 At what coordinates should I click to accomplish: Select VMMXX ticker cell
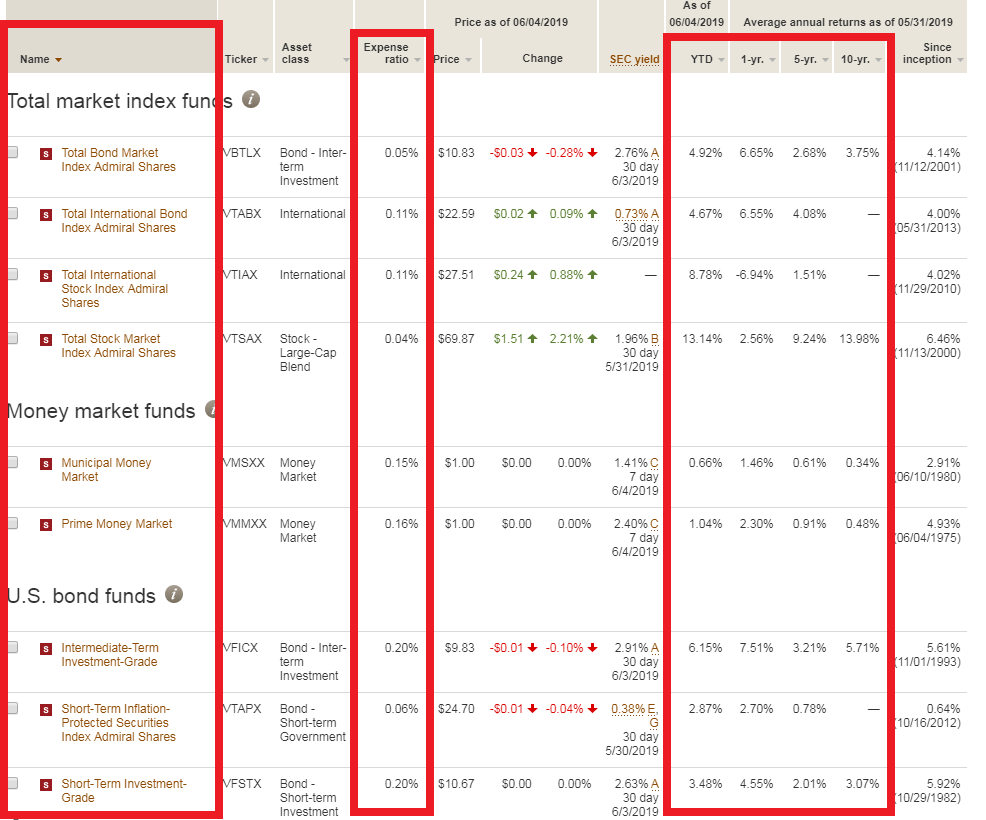(245, 523)
